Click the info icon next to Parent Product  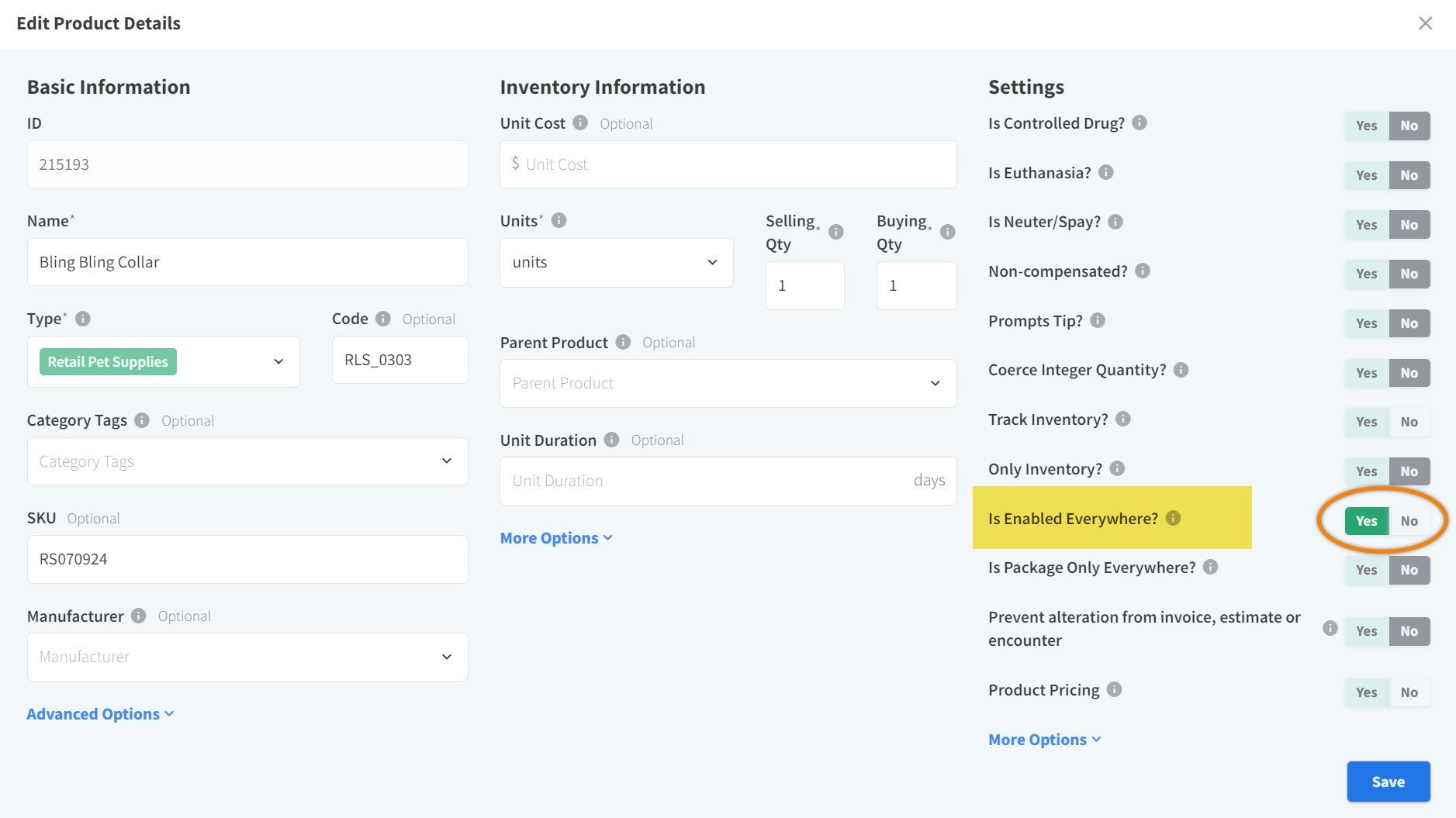(623, 343)
